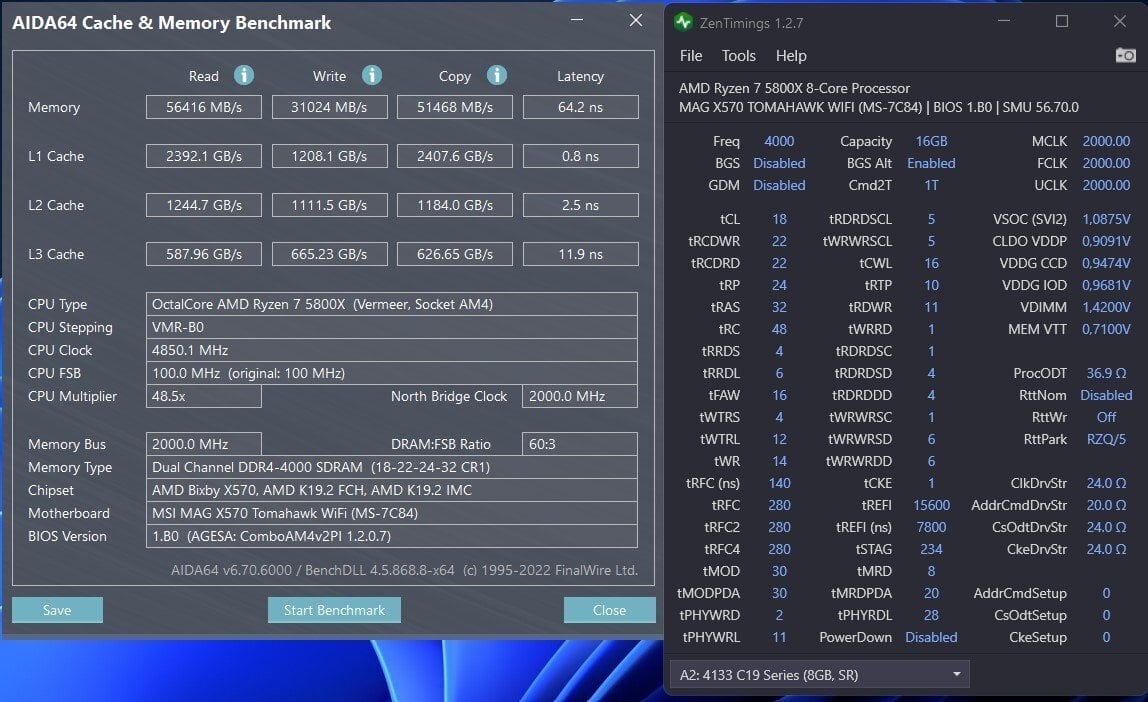Minimize the ZenTimings window

tap(1004, 22)
